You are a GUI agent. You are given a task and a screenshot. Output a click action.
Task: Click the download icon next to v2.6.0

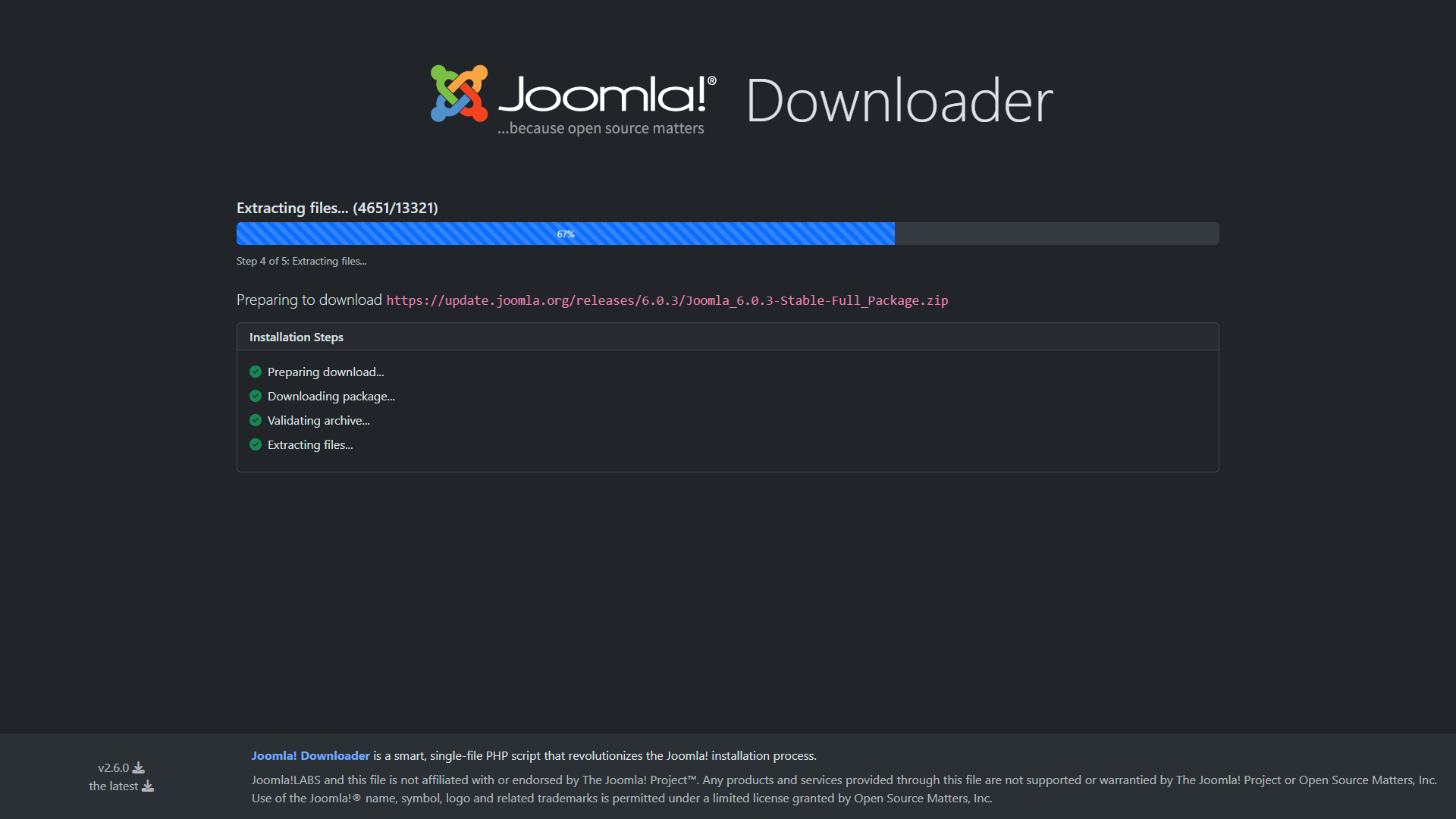[x=139, y=767]
